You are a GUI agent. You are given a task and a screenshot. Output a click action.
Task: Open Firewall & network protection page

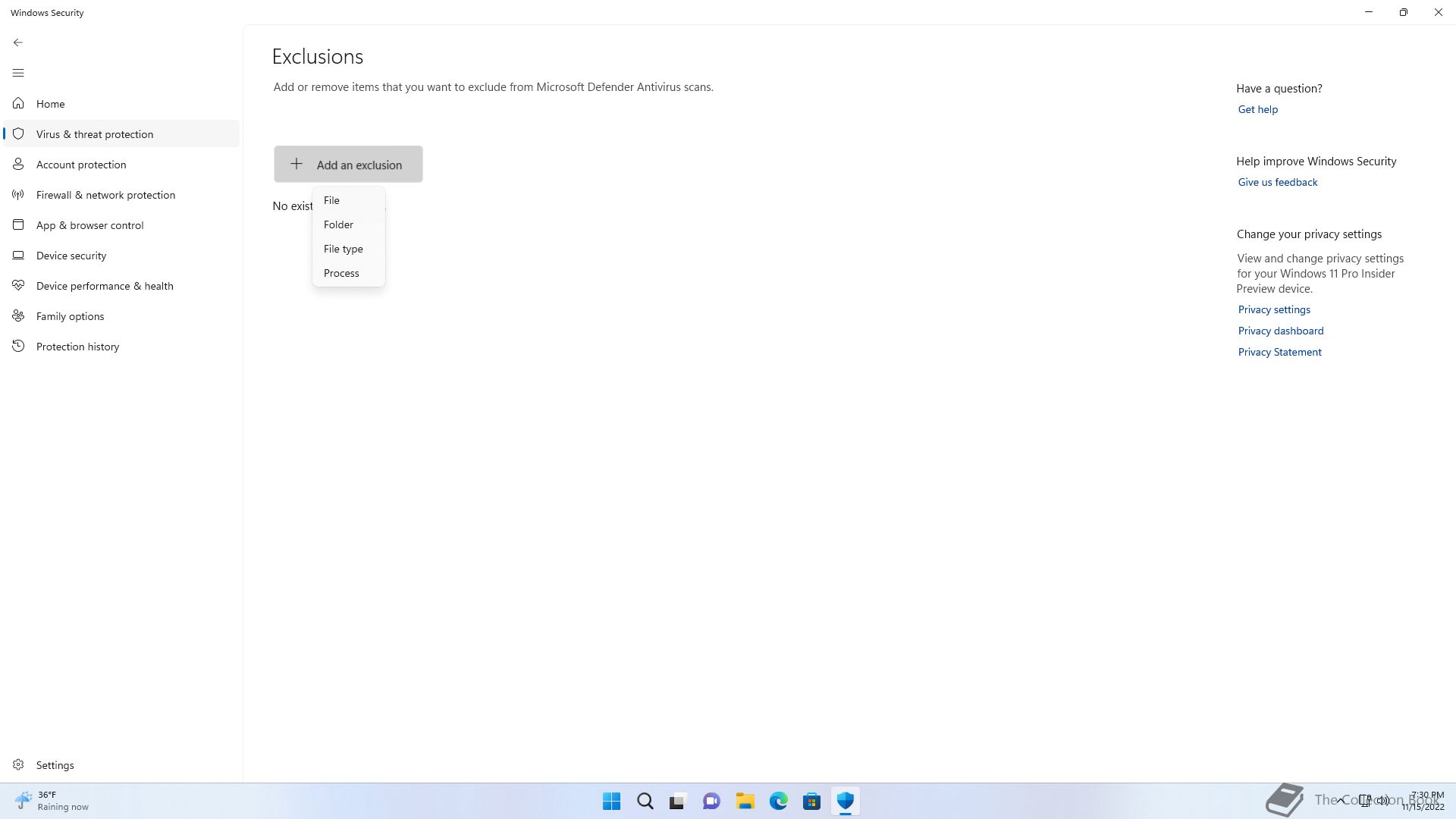tap(121, 194)
